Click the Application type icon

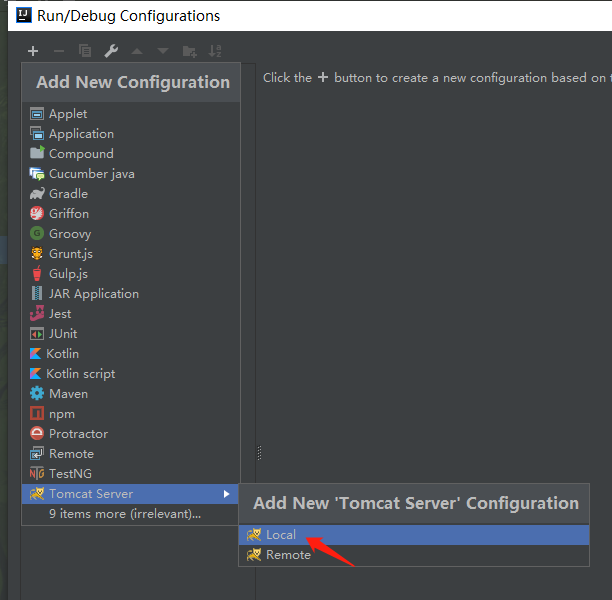coord(37,134)
